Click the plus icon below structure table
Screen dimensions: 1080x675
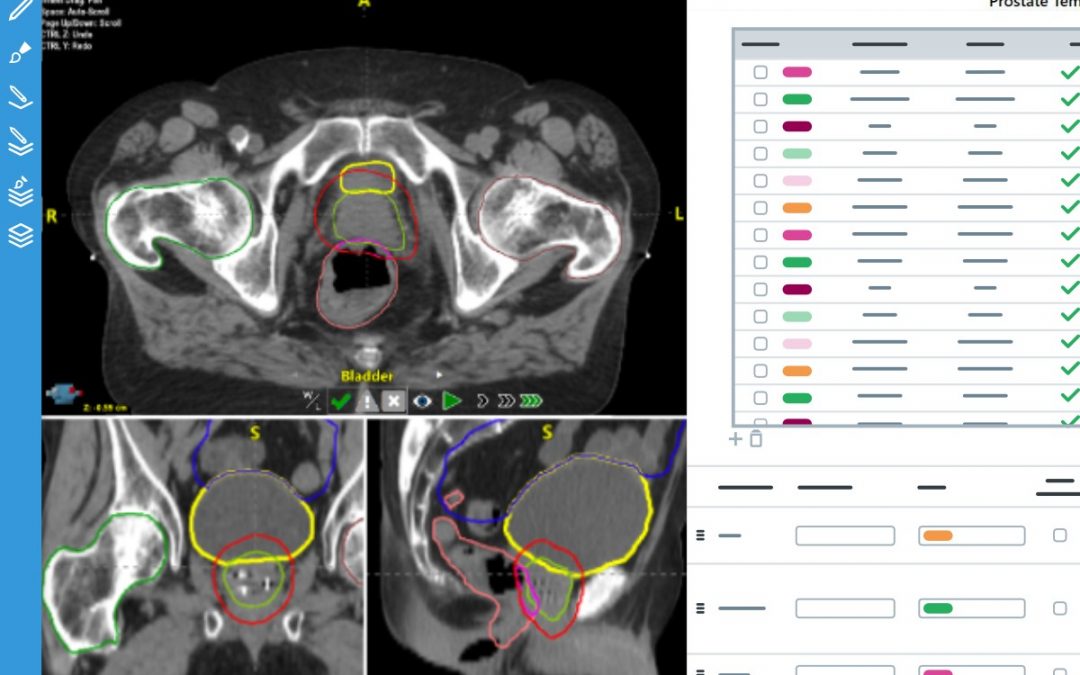coord(735,439)
